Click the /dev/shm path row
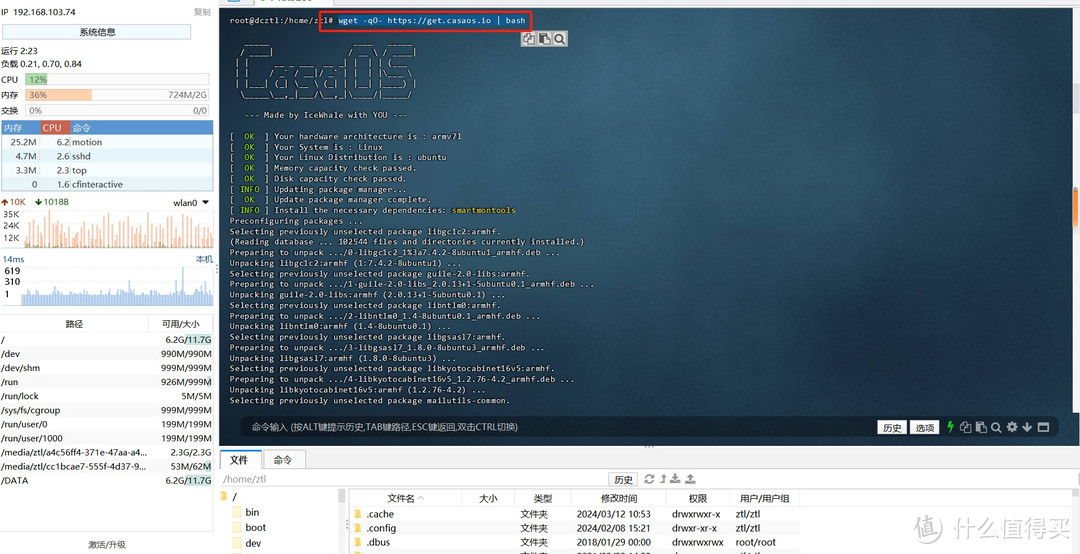This screenshot has height=554, width=1080. point(107,368)
